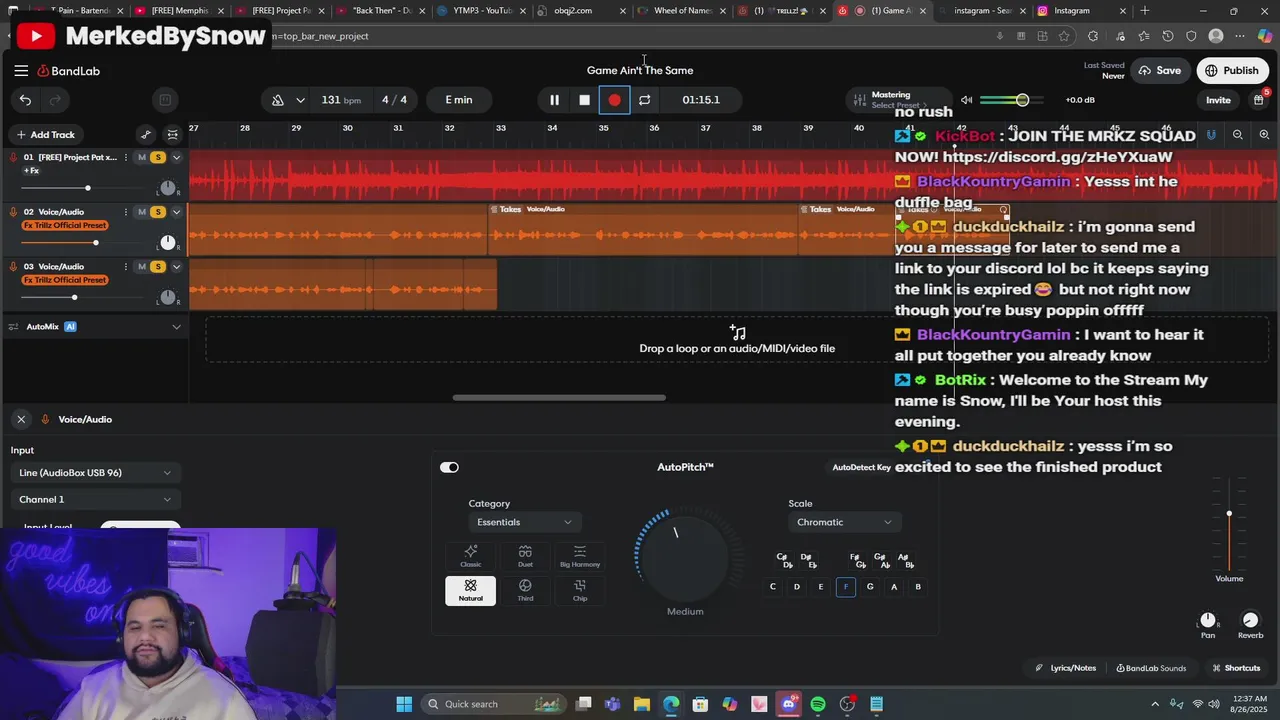
Task: Open Line (AudioBox USB 96) input dropdown
Action: tap(96, 473)
